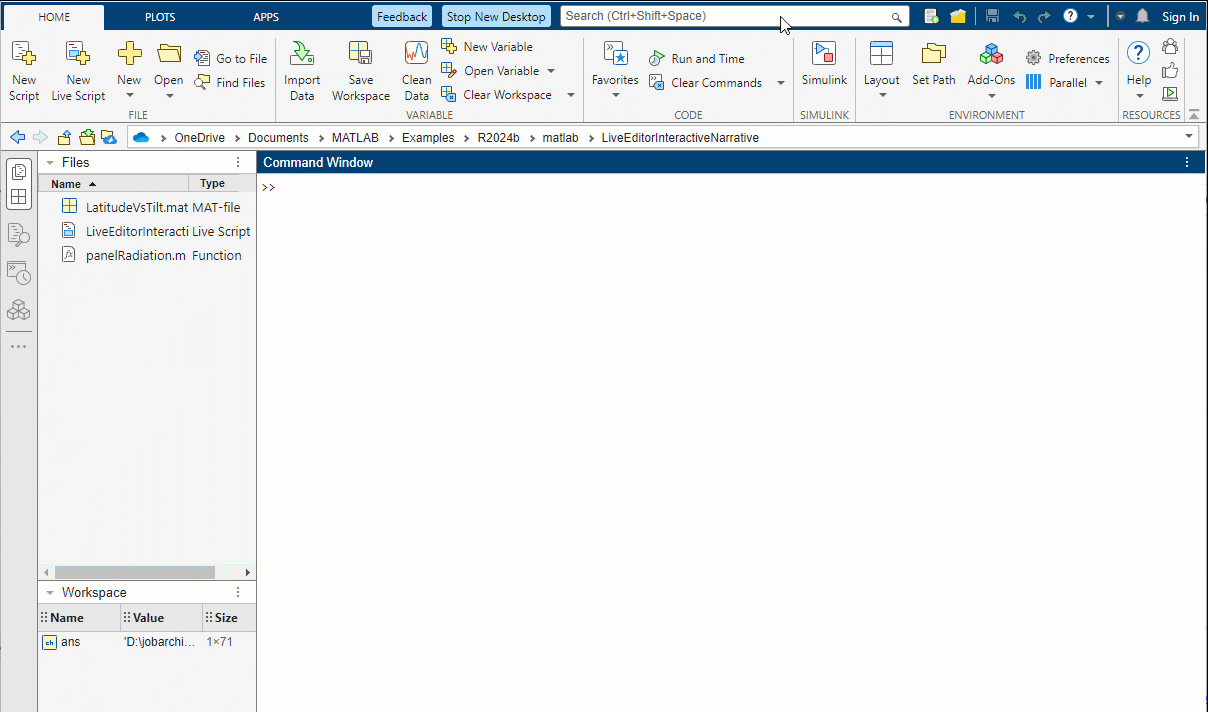Screen dimensions: 1208x712
Task: Select the Run and Time tool
Action: click(697, 58)
